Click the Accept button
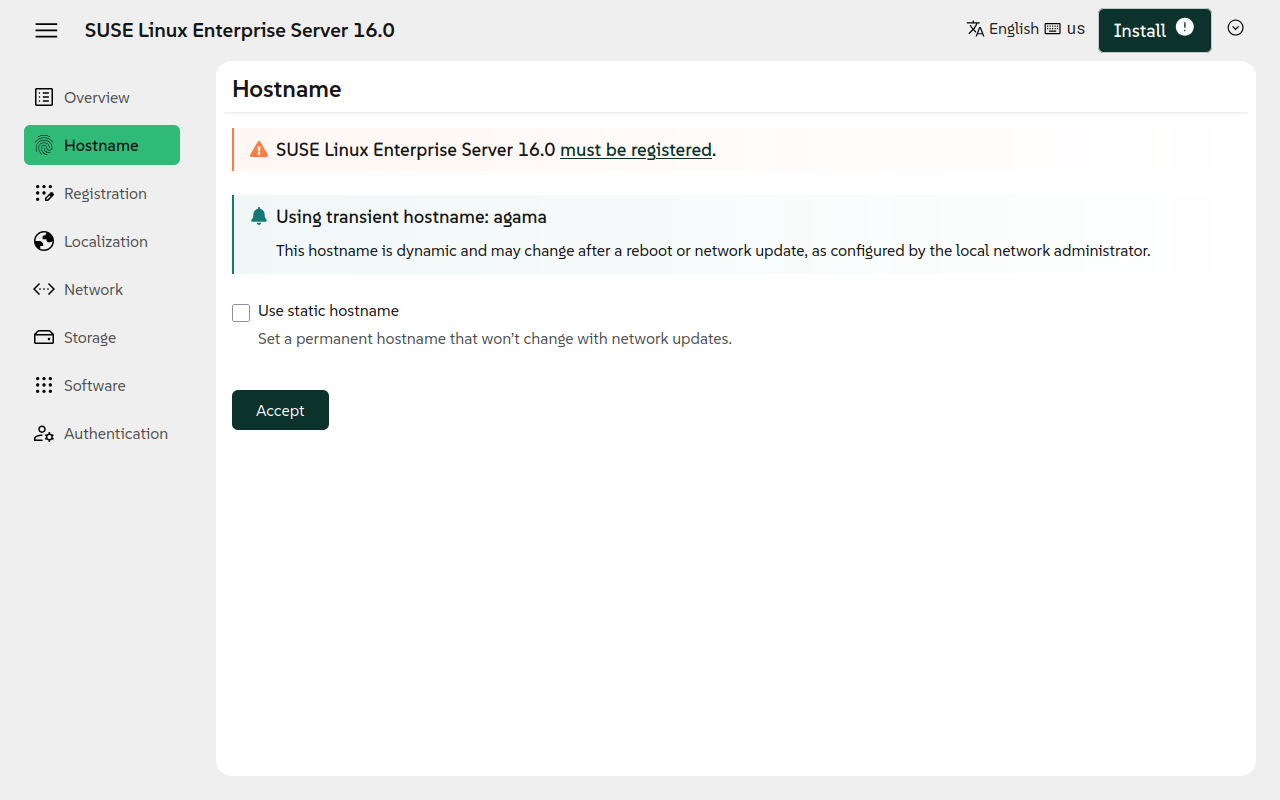Viewport: 1280px width, 800px height. [280, 410]
